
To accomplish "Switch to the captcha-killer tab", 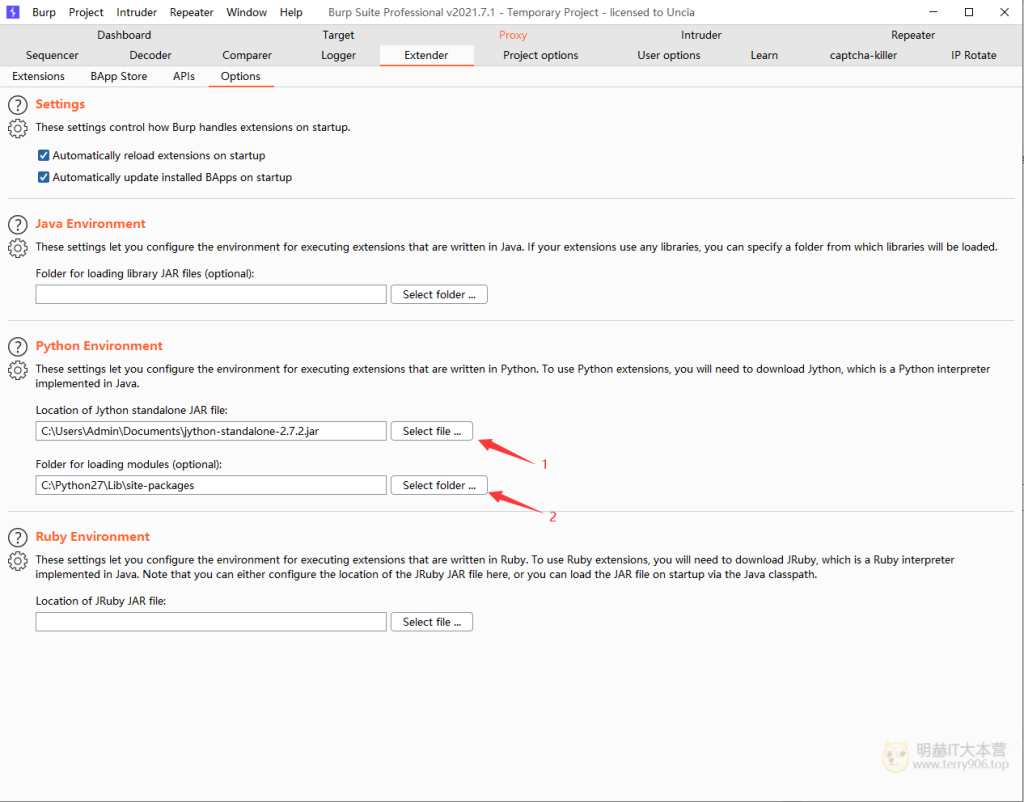I will pyautogui.click(x=863, y=56).
